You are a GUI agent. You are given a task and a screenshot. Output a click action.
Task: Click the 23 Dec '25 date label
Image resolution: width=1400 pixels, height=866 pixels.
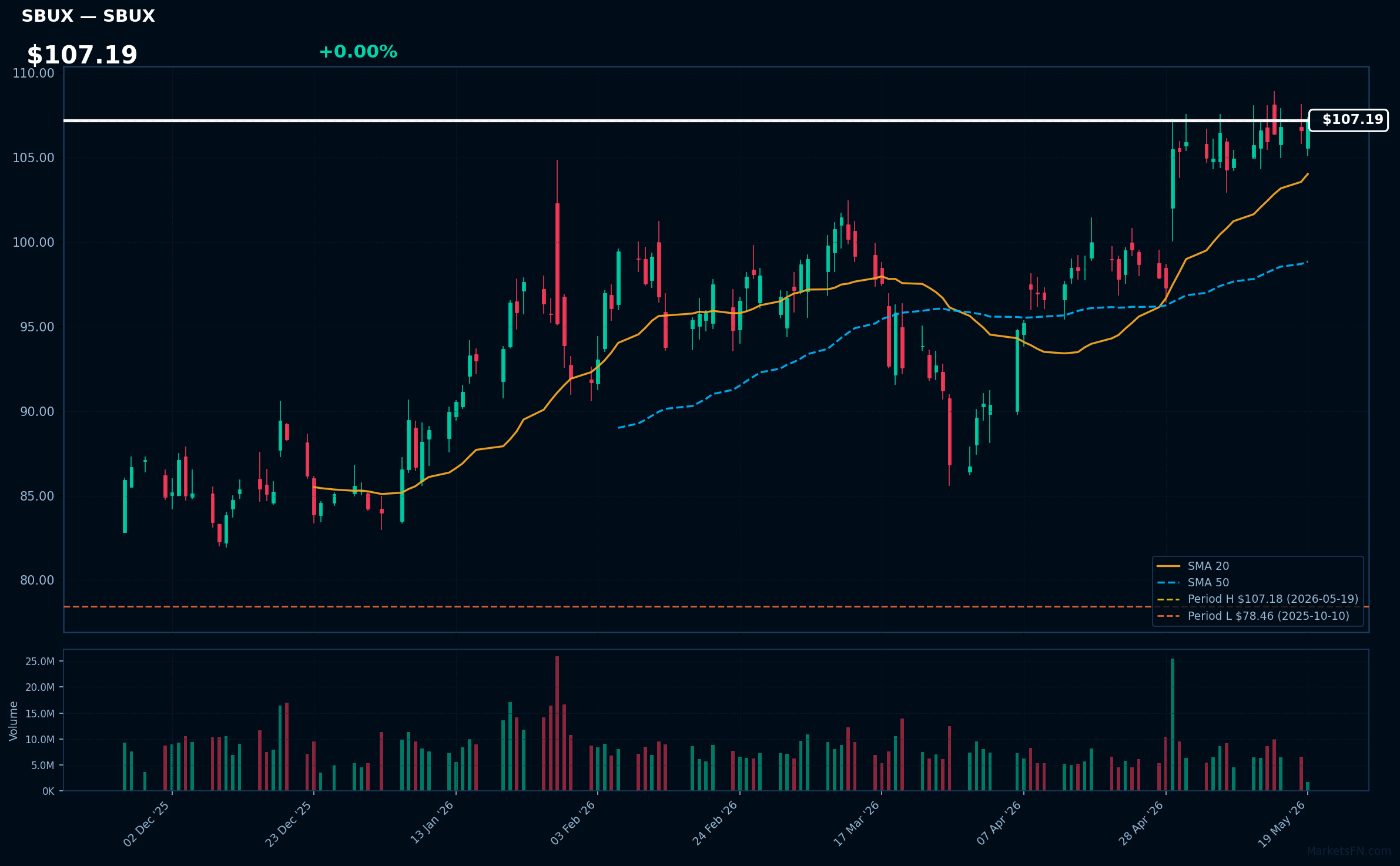289,824
